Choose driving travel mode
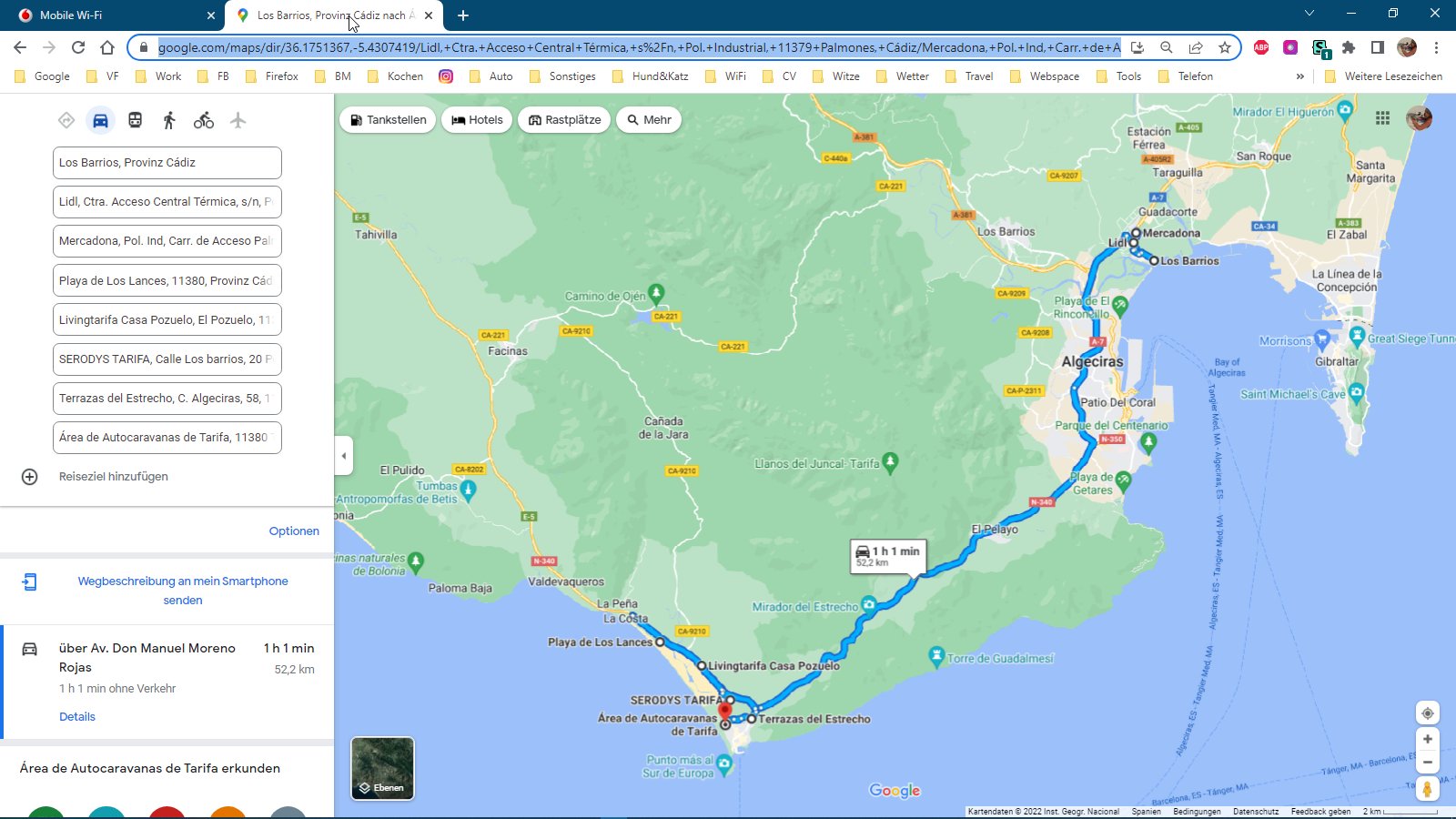The height and width of the screenshot is (819, 1456). pos(100,120)
